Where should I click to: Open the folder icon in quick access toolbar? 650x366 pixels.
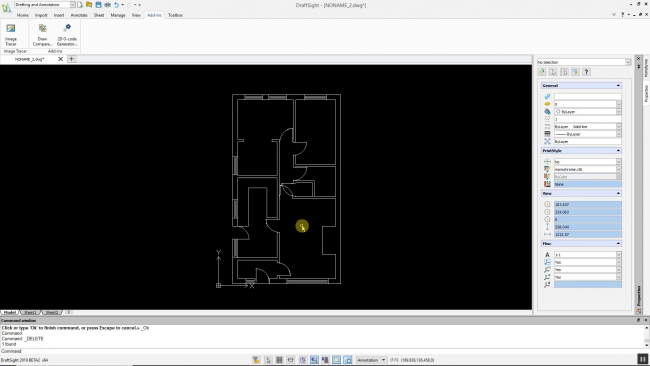tap(89, 5)
